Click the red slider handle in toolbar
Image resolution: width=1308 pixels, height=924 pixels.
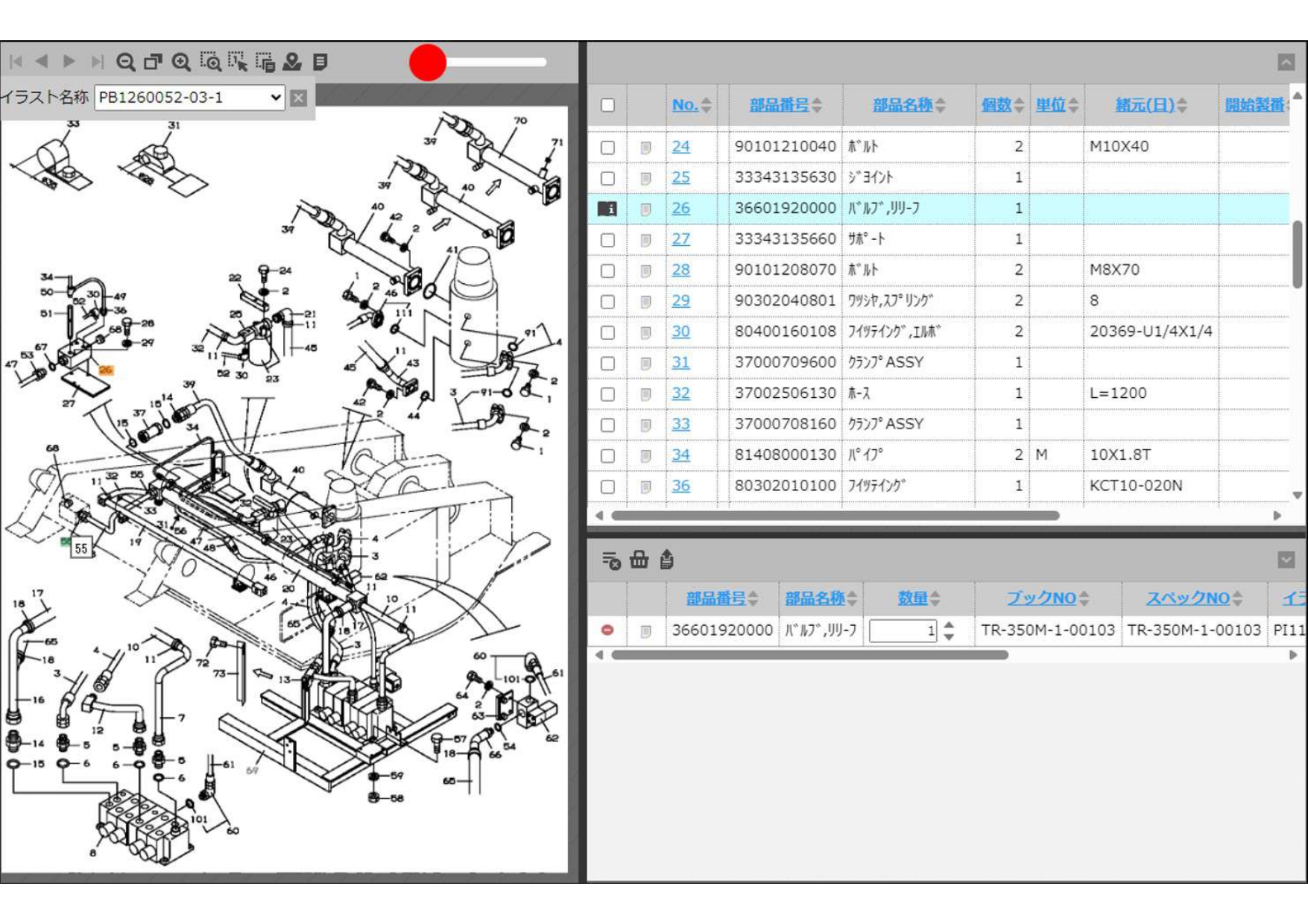coord(428,63)
